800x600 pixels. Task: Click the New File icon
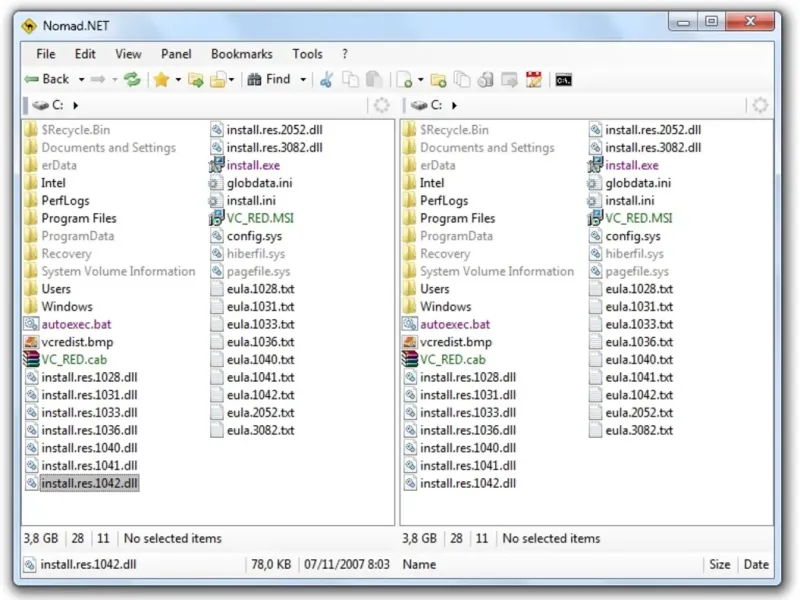[405, 80]
